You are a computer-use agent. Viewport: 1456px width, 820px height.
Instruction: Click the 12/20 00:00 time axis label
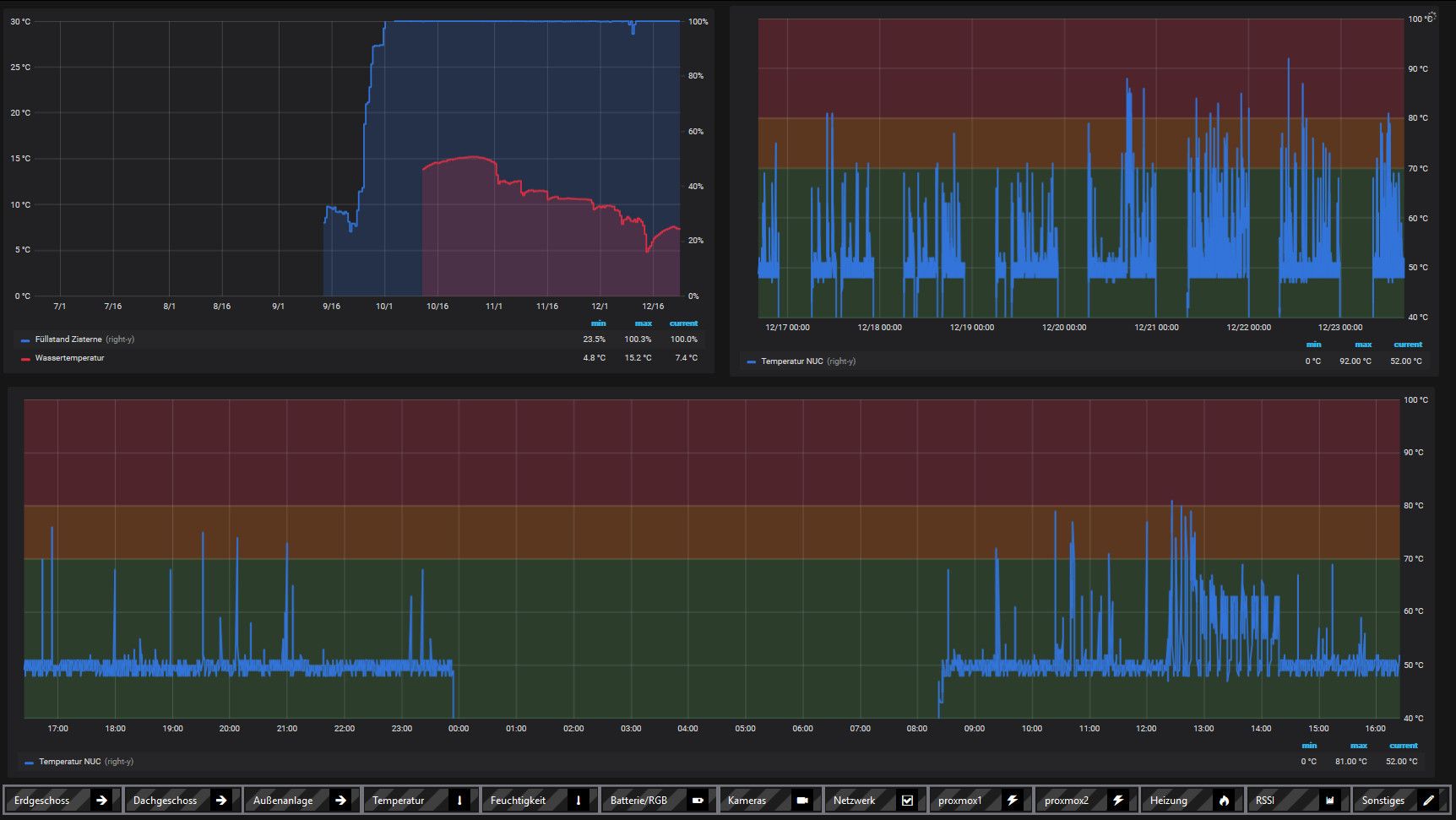pos(1064,328)
